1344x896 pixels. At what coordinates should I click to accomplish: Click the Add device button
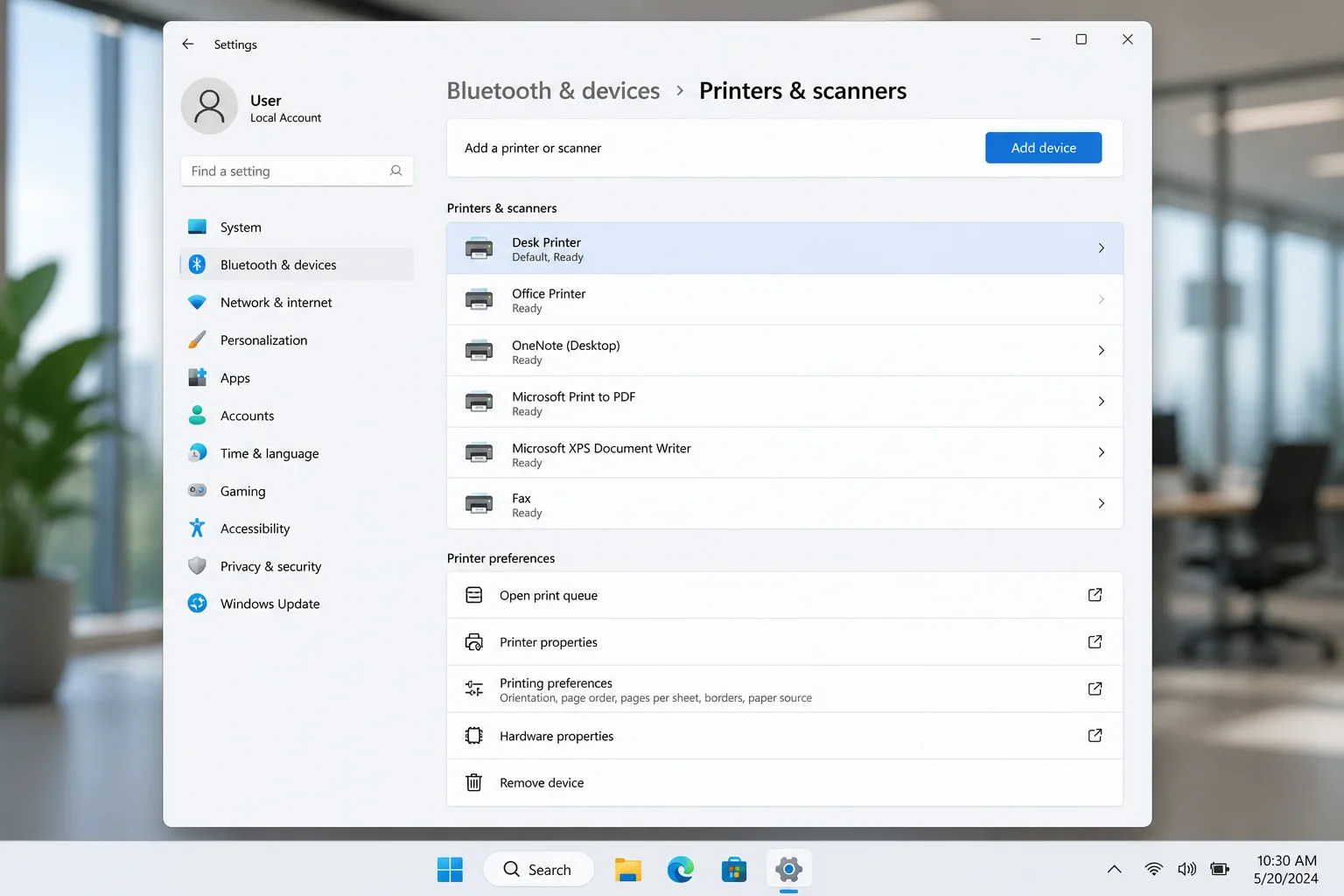pyautogui.click(x=1043, y=148)
